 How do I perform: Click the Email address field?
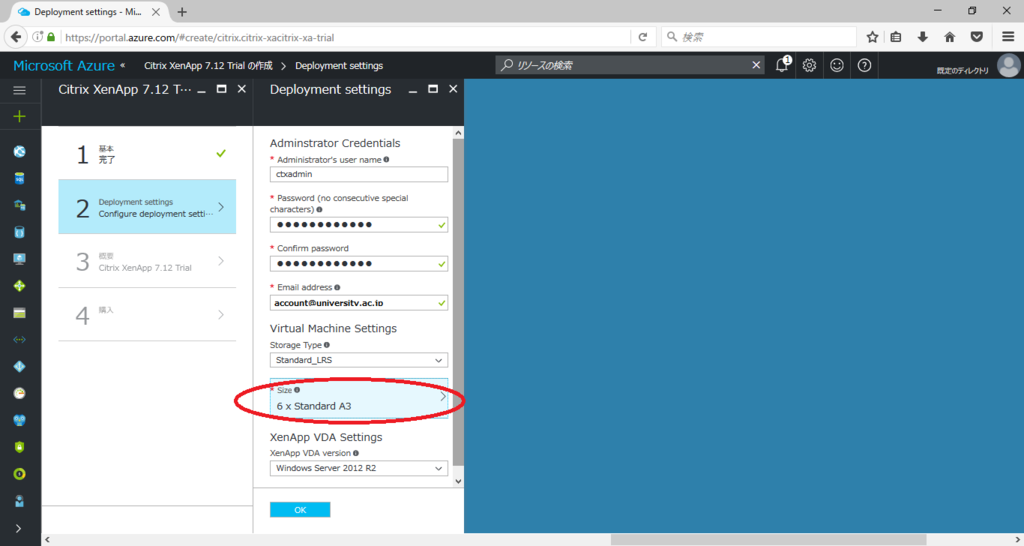(359, 302)
